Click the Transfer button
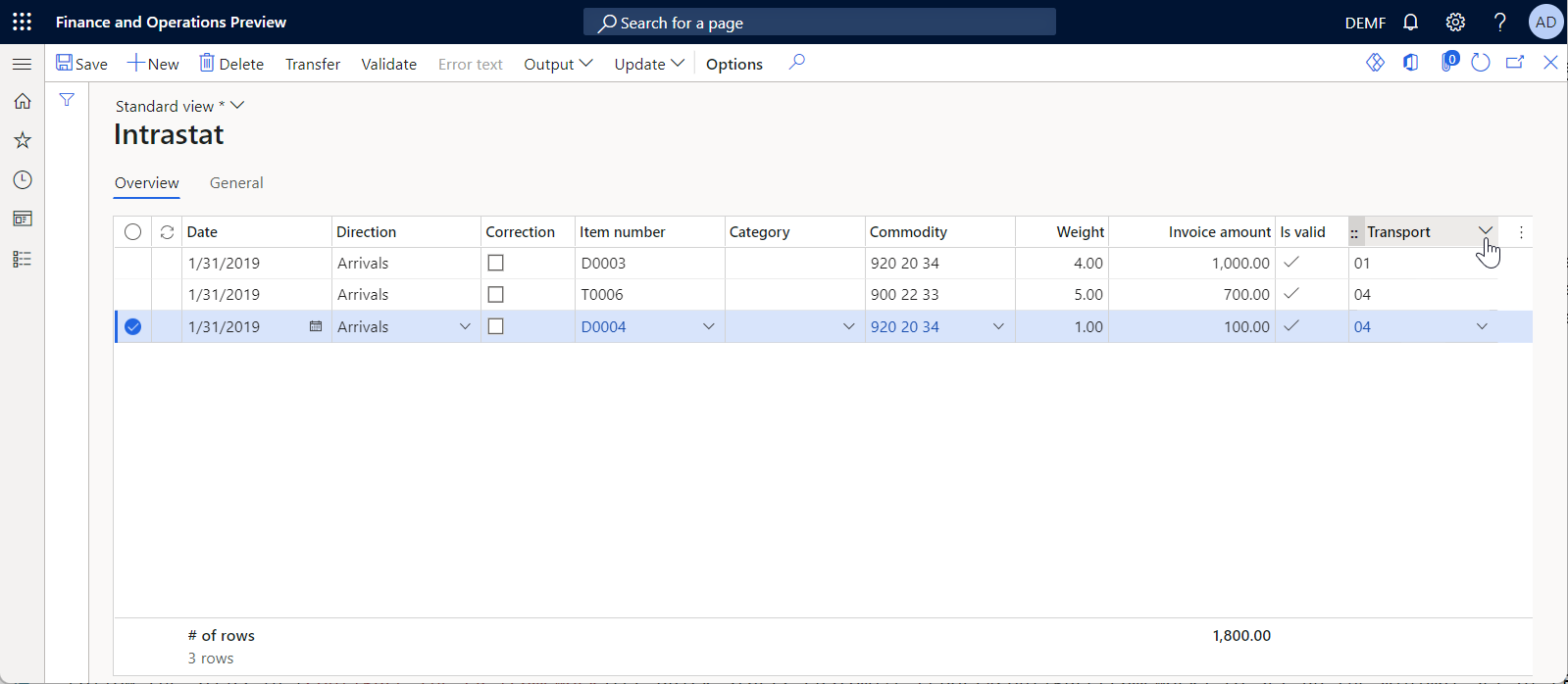 tap(313, 64)
